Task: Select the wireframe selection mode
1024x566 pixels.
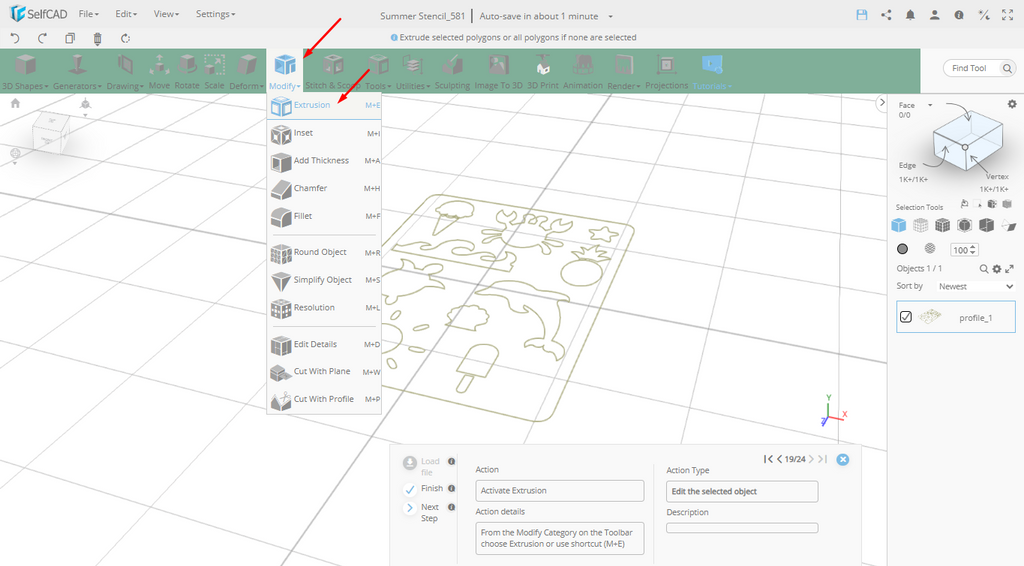Action: [920, 225]
